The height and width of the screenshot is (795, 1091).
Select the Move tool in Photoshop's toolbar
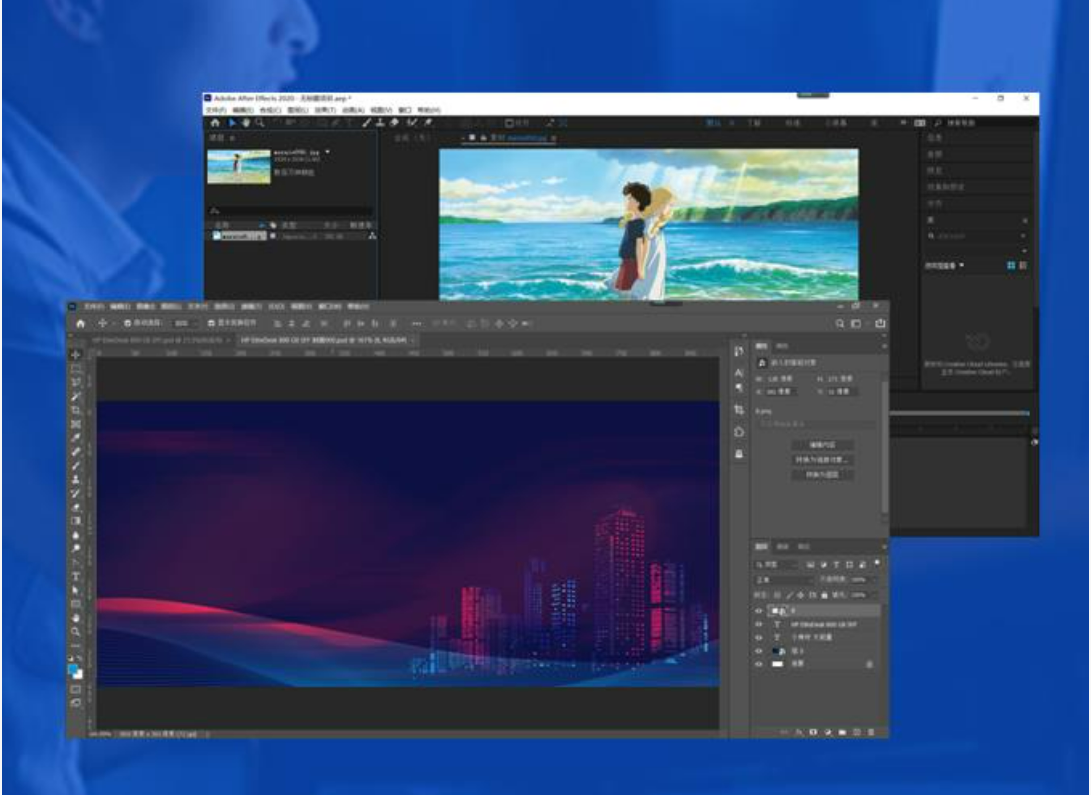pos(76,355)
